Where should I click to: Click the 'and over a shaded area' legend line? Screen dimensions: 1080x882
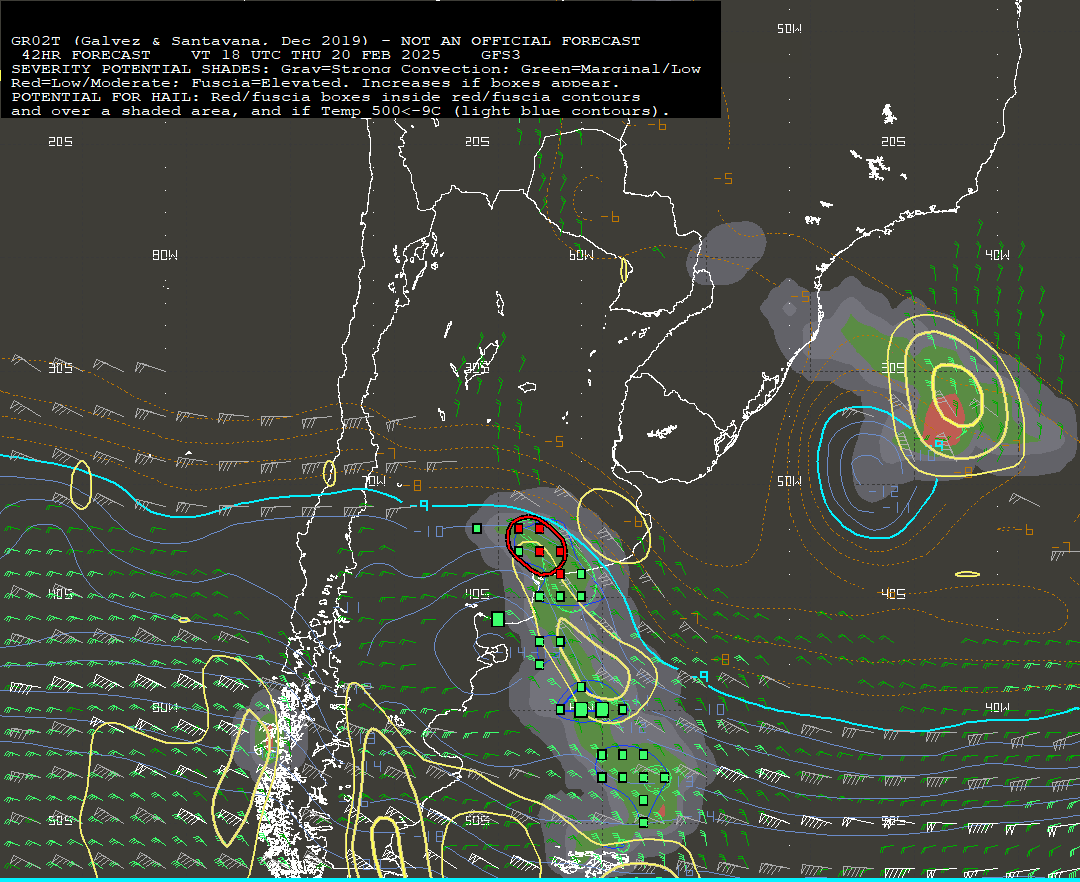[x=340, y=111]
